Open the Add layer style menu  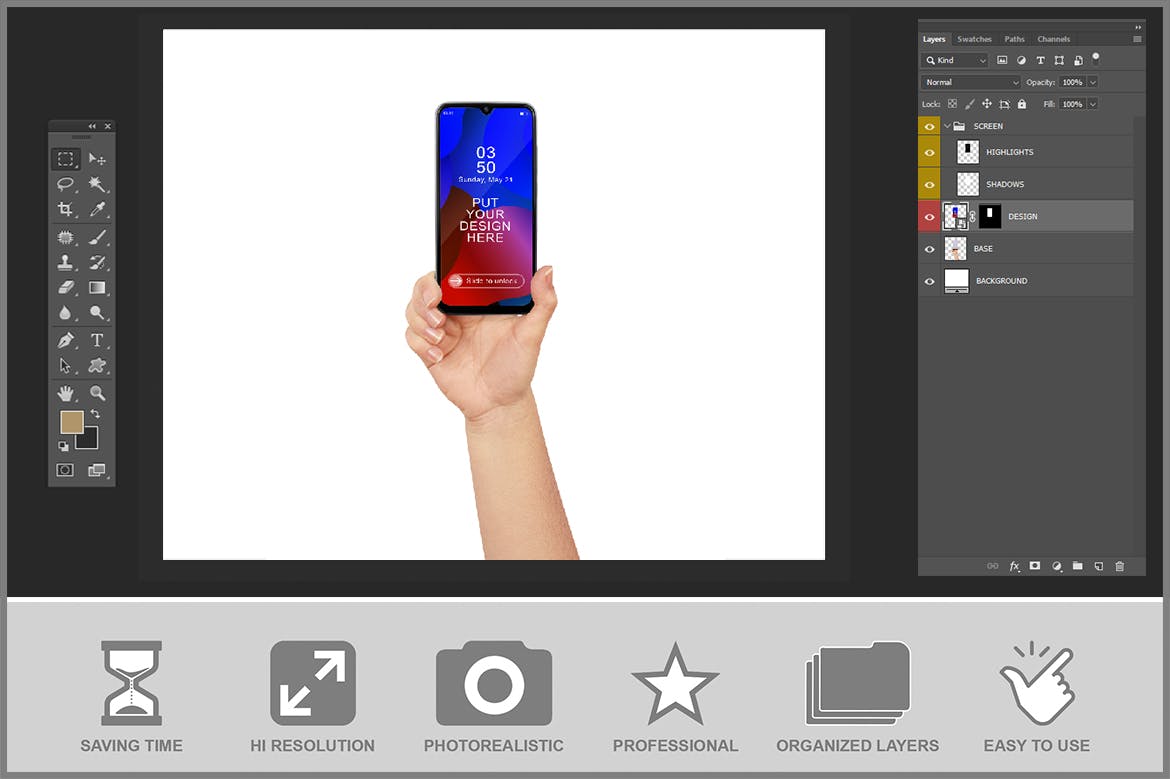pyautogui.click(x=1014, y=566)
